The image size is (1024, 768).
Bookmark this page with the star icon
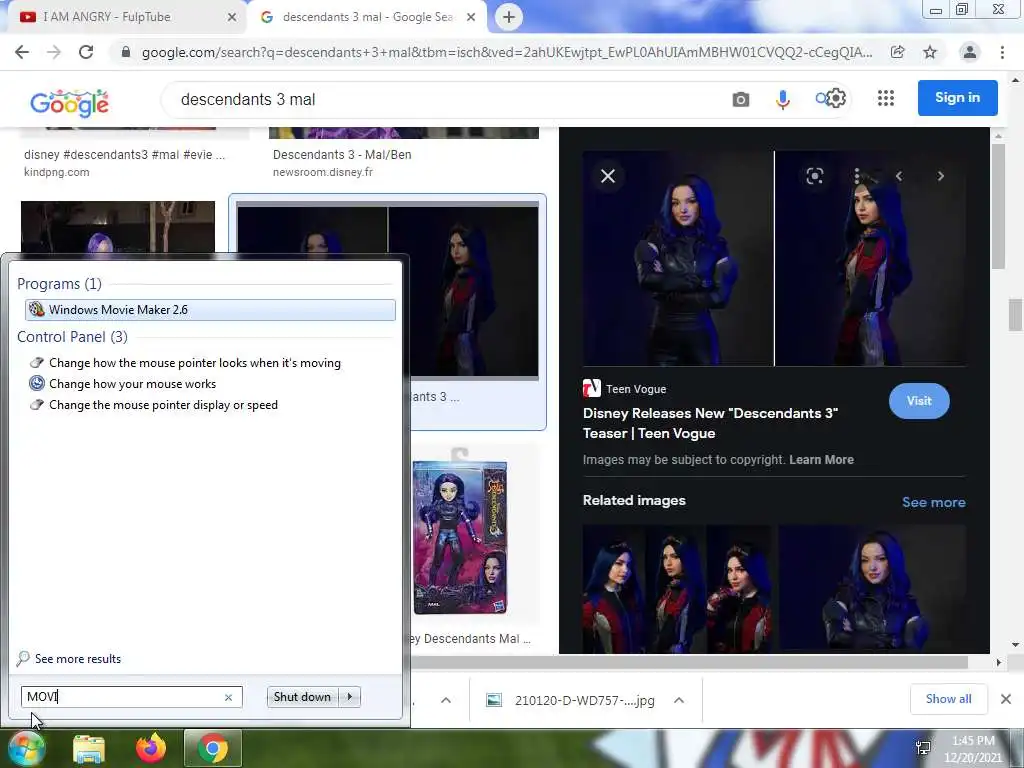[930, 52]
